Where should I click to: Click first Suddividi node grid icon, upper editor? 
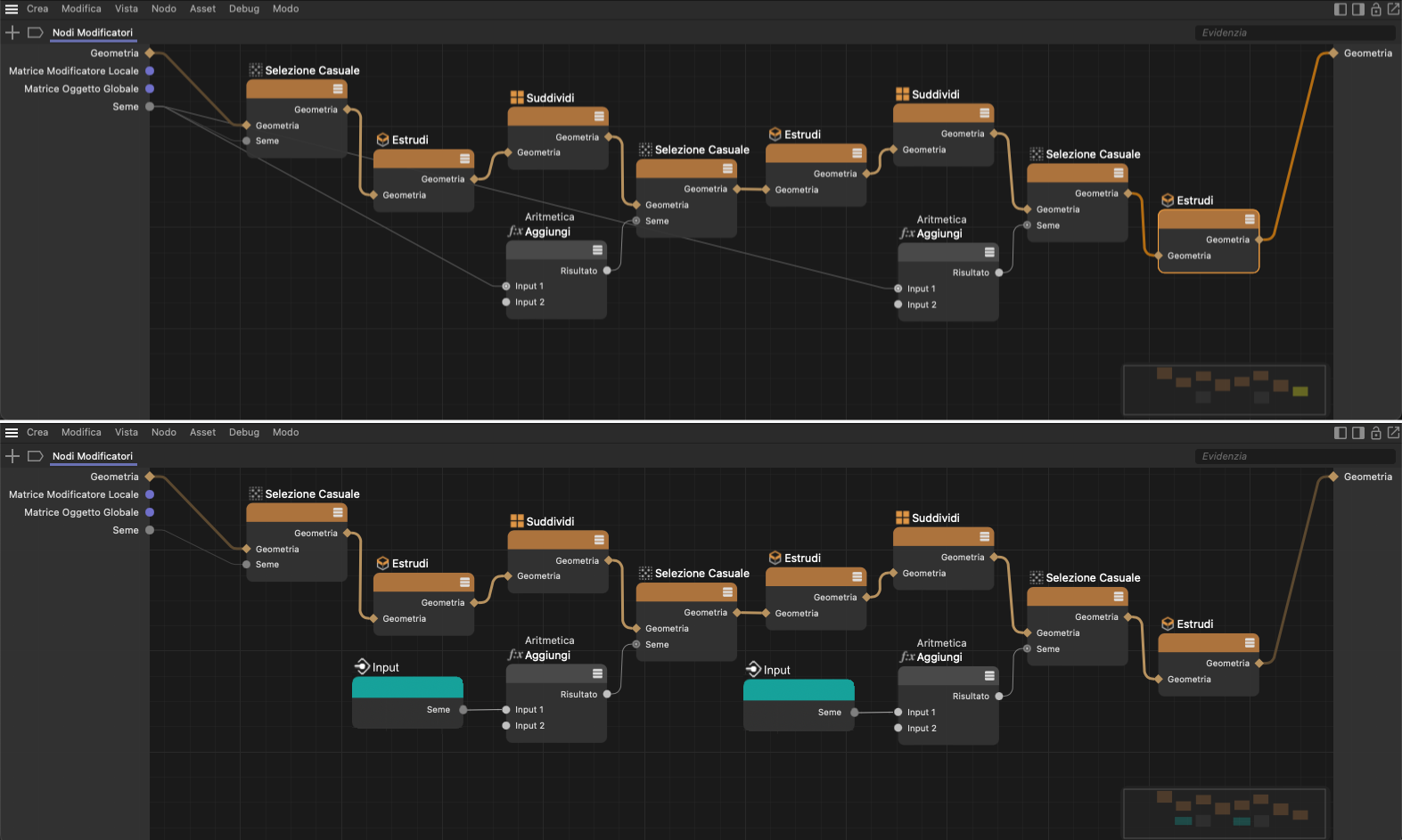(x=517, y=98)
